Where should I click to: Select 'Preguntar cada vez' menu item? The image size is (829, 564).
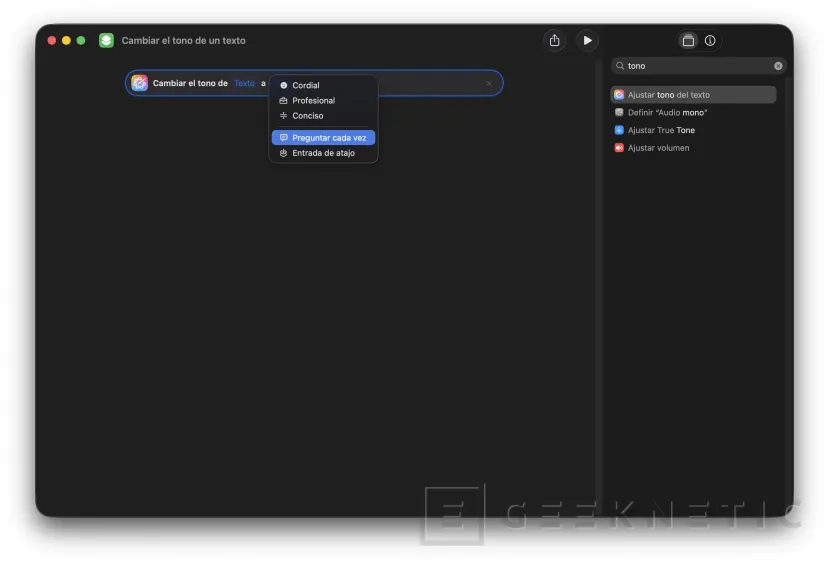point(328,138)
